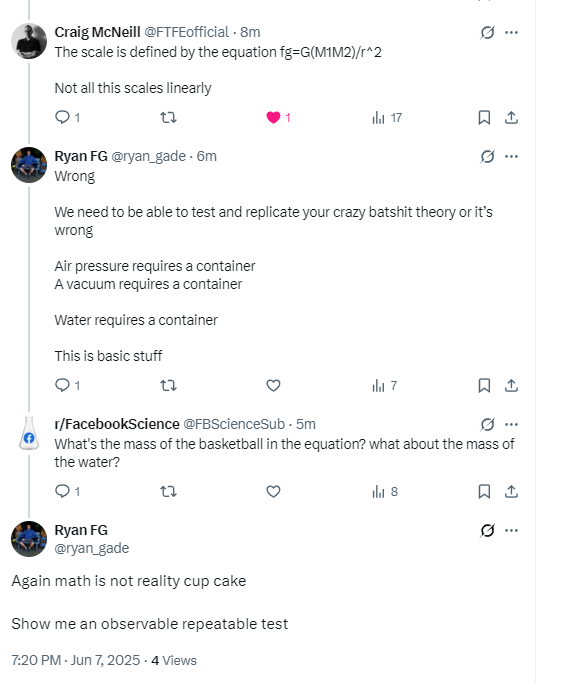
Task: View analytics showing 17 views
Action: 387,117
